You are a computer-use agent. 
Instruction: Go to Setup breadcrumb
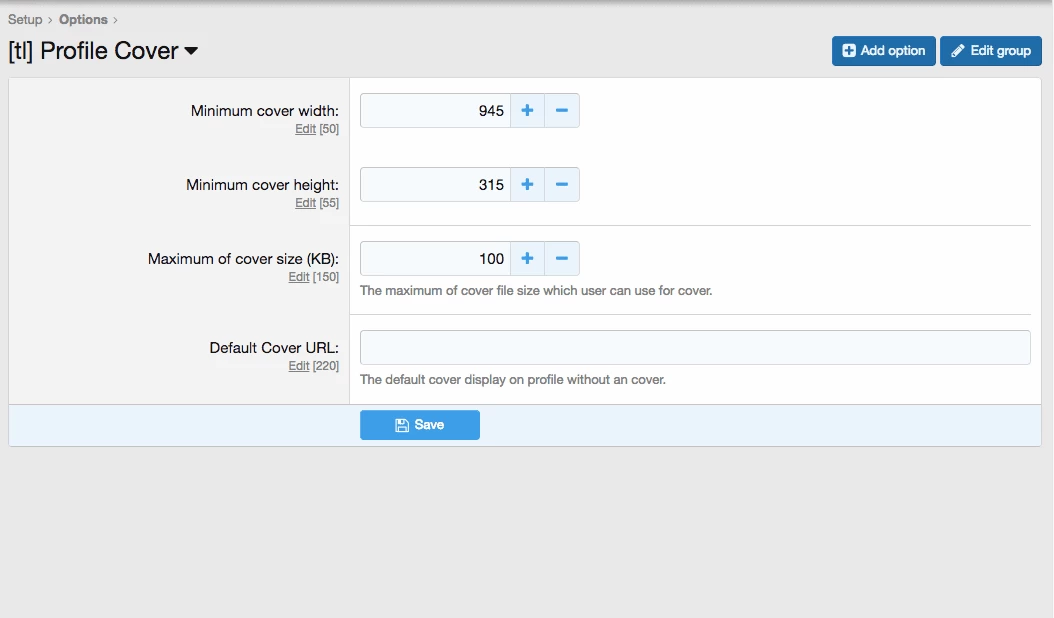pyautogui.click(x=25, y=20)
